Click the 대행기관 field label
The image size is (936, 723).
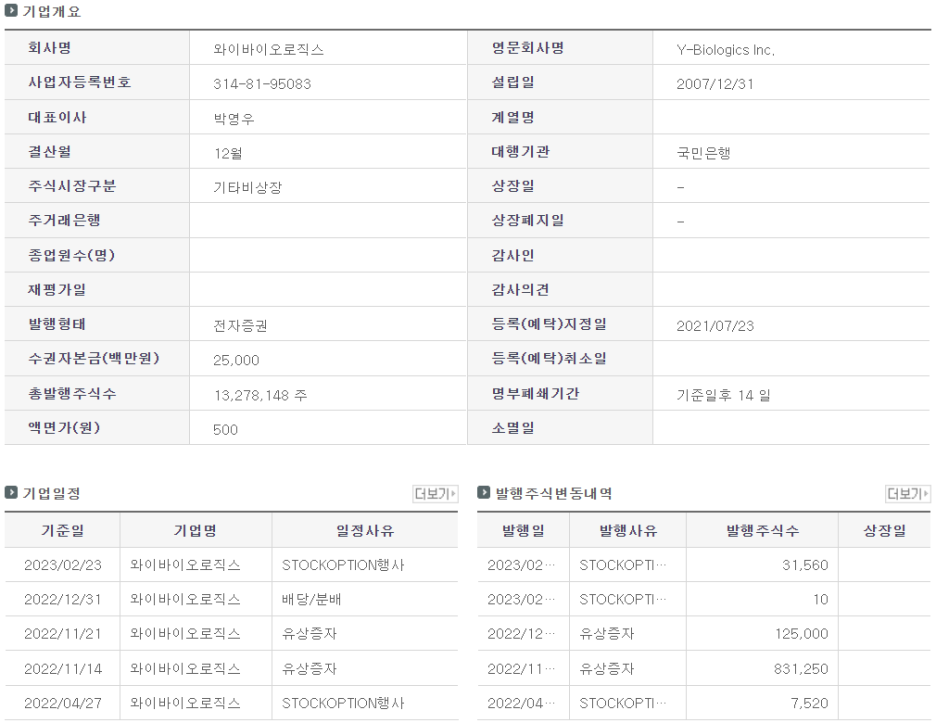[x=521, y=152]
